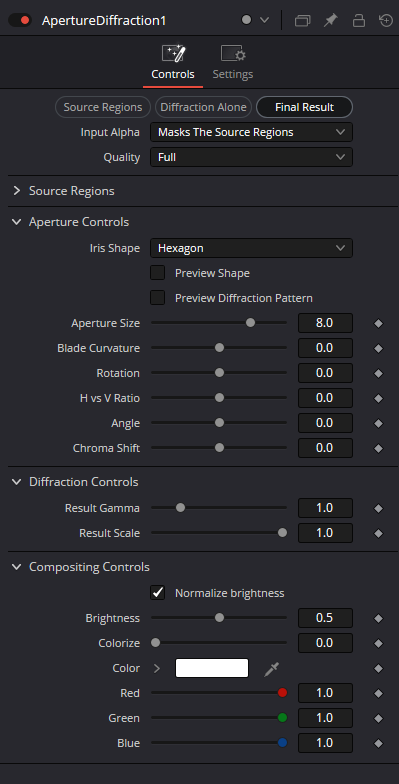Toggle the ApertureDiffraction1 node enable switch
399x784 pixels.
(20, 20)
